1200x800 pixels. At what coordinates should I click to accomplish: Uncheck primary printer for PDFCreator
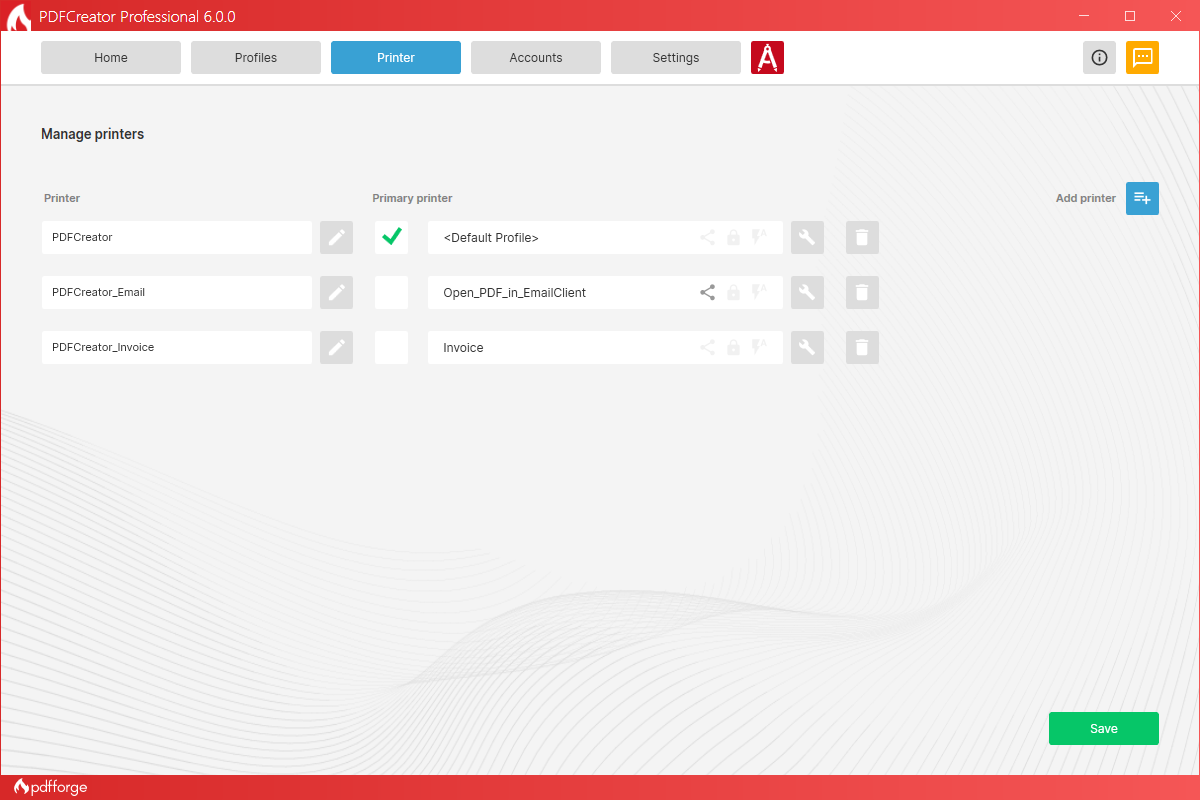tap(392, 238)
